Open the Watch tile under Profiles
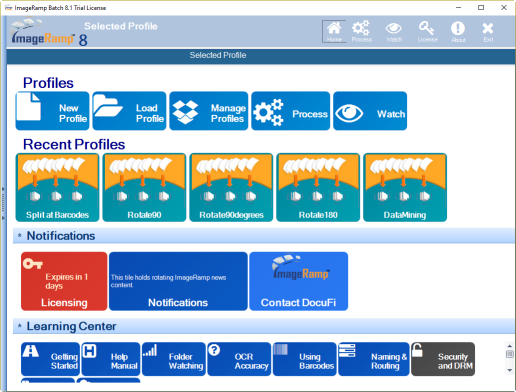Viewport: 516px width, 392px height. click(x=370, y=111)
